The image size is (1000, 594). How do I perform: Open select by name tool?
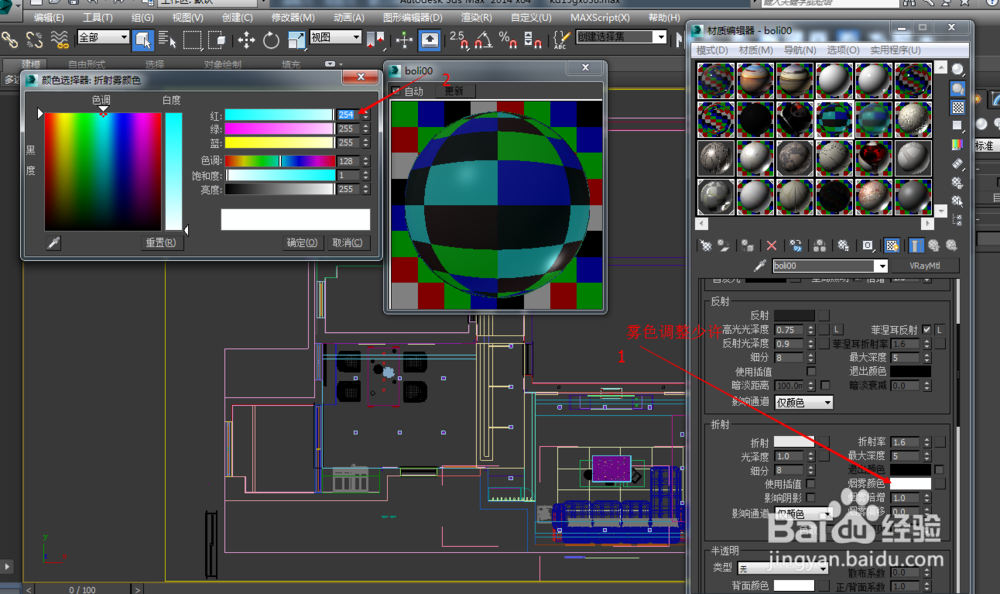click(167, 40)
